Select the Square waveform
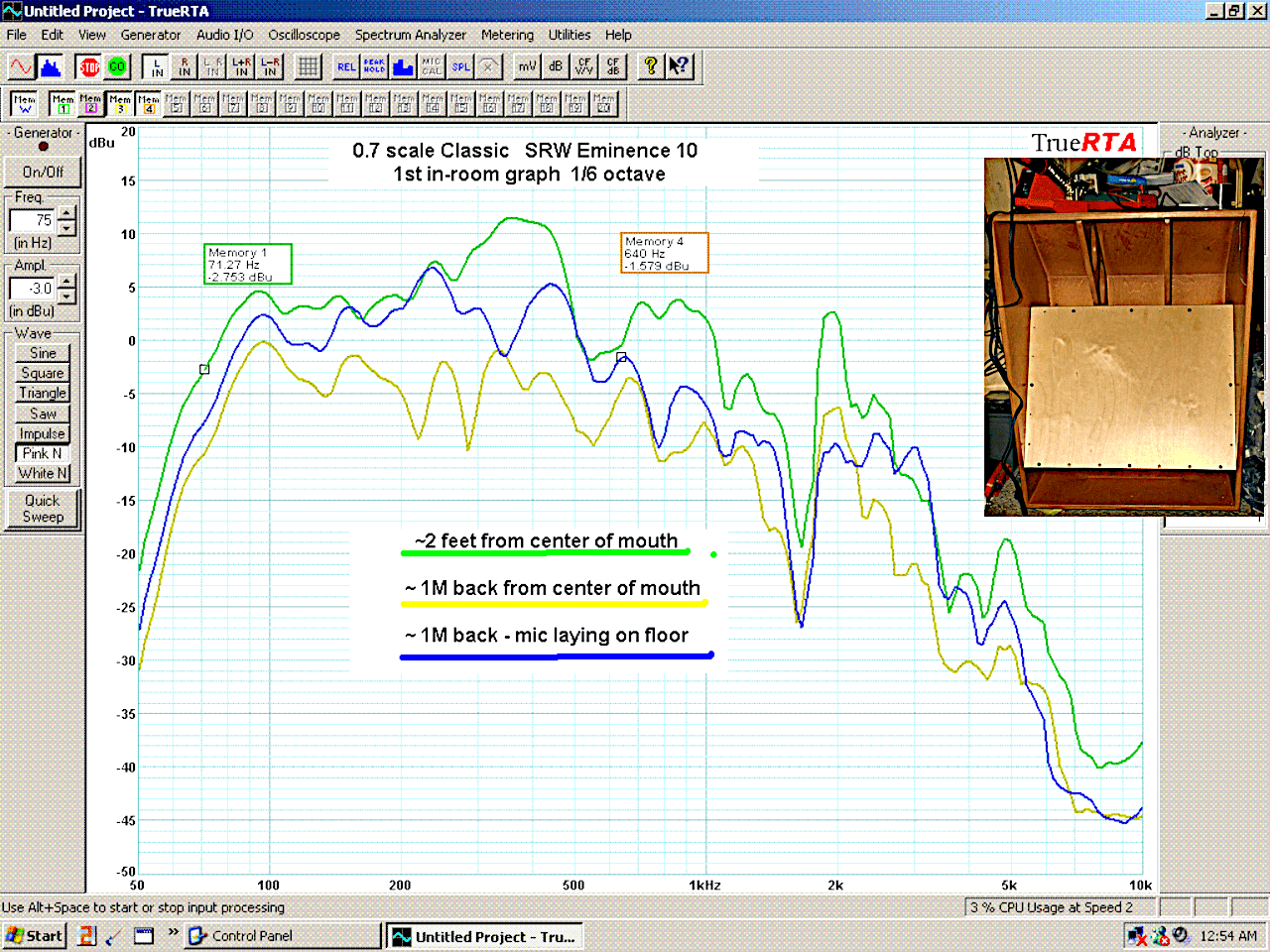 [x=43, y=373]
